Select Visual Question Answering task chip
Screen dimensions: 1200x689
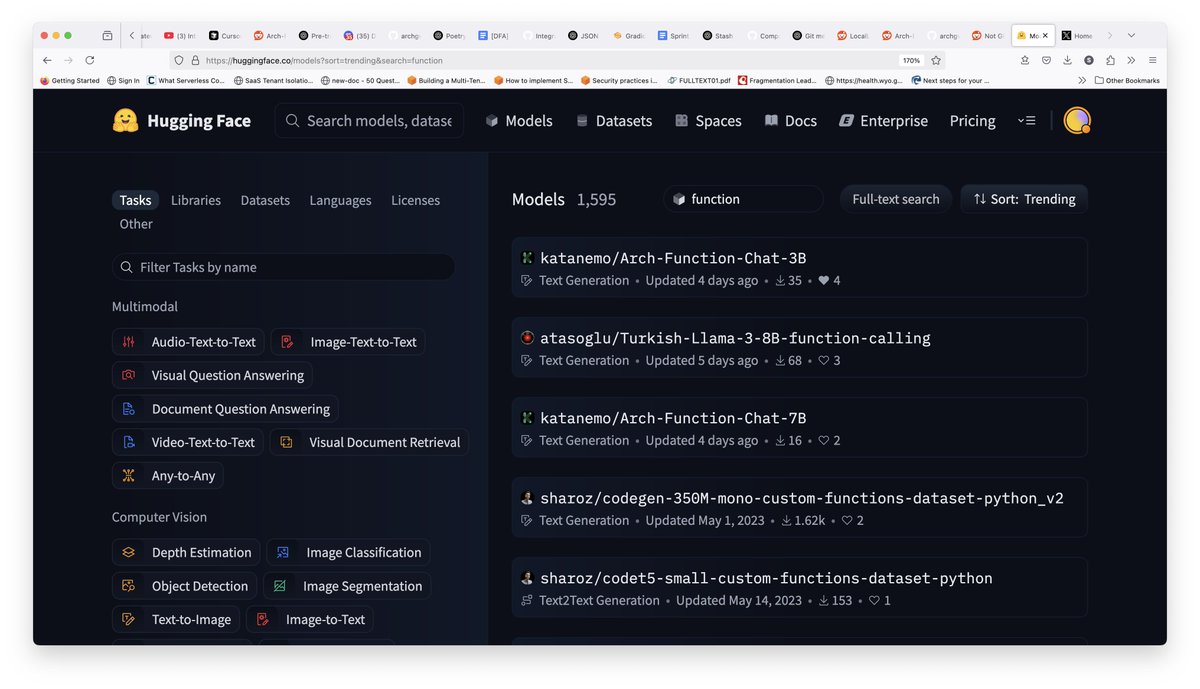(x=212, y=375)
